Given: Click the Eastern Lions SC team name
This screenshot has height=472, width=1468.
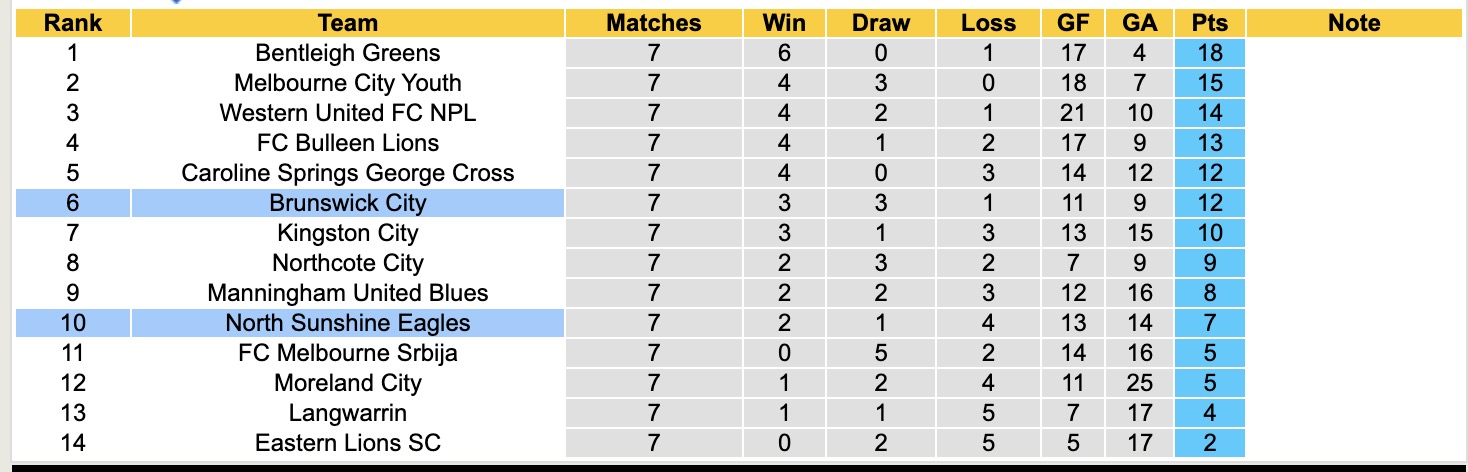Looking at the screenshot, I should pos(347,443).
